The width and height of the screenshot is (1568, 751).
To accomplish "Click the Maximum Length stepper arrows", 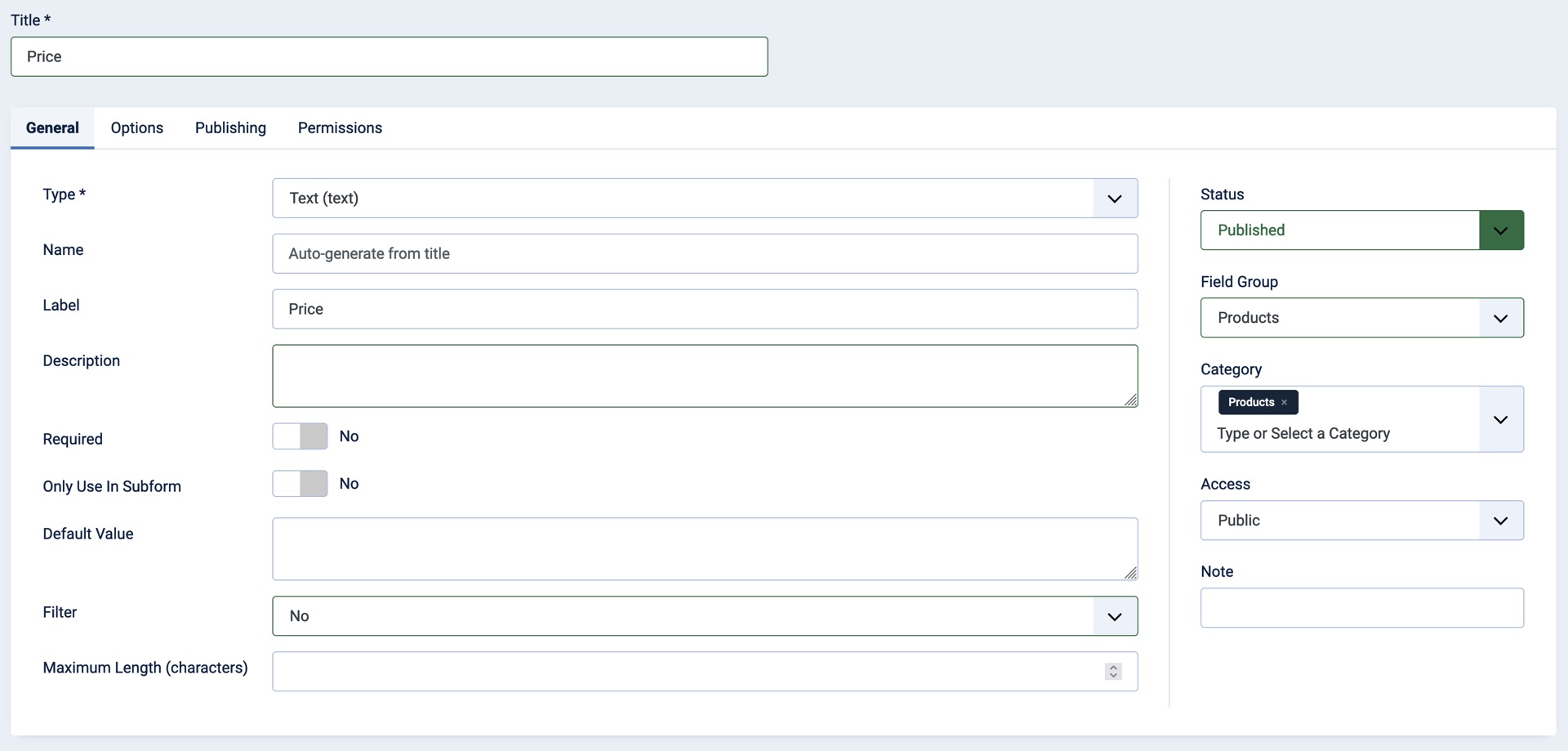I will click(1113, 672).
